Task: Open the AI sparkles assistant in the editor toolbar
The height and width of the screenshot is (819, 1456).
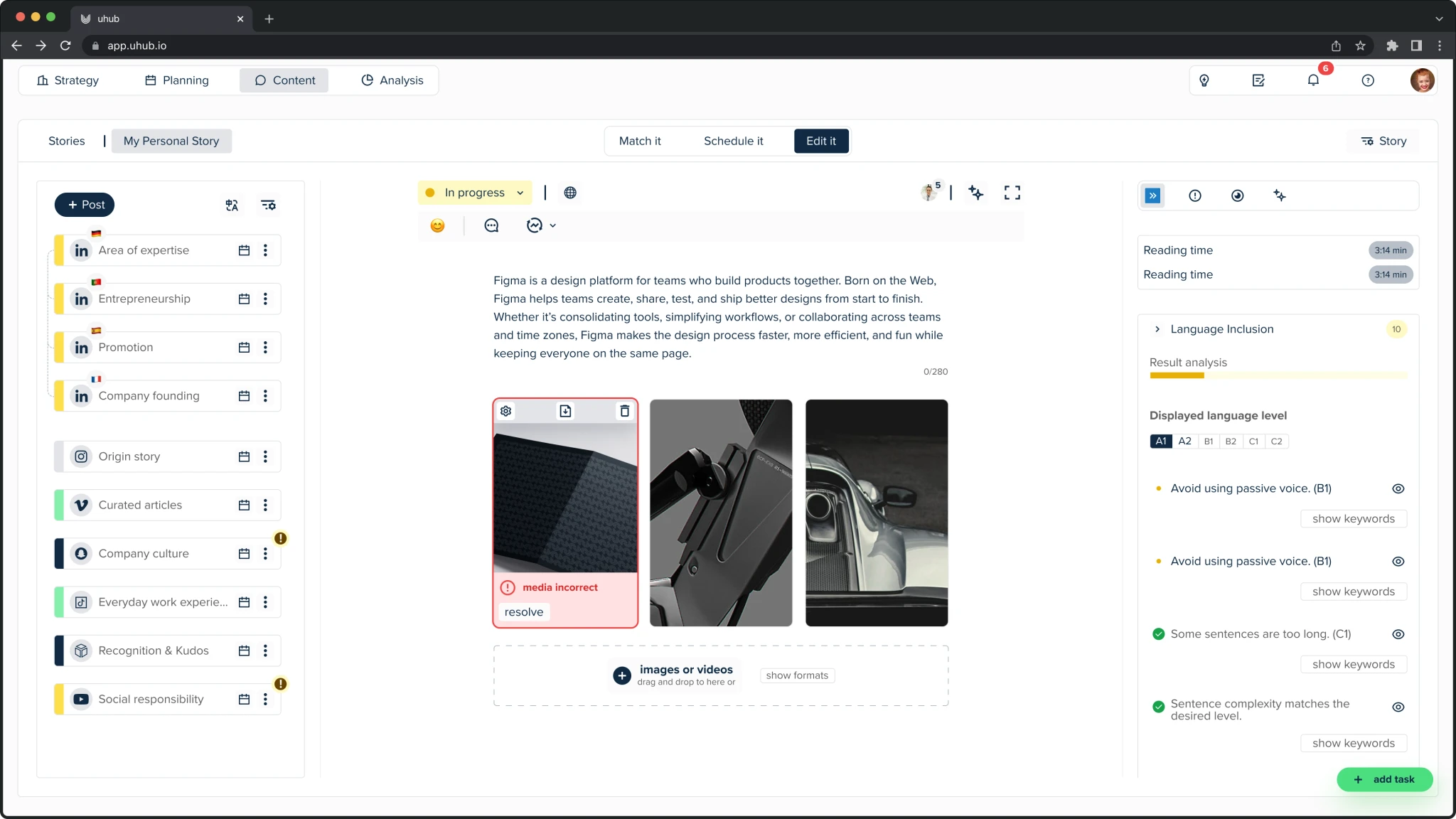Action: point(975,192)
